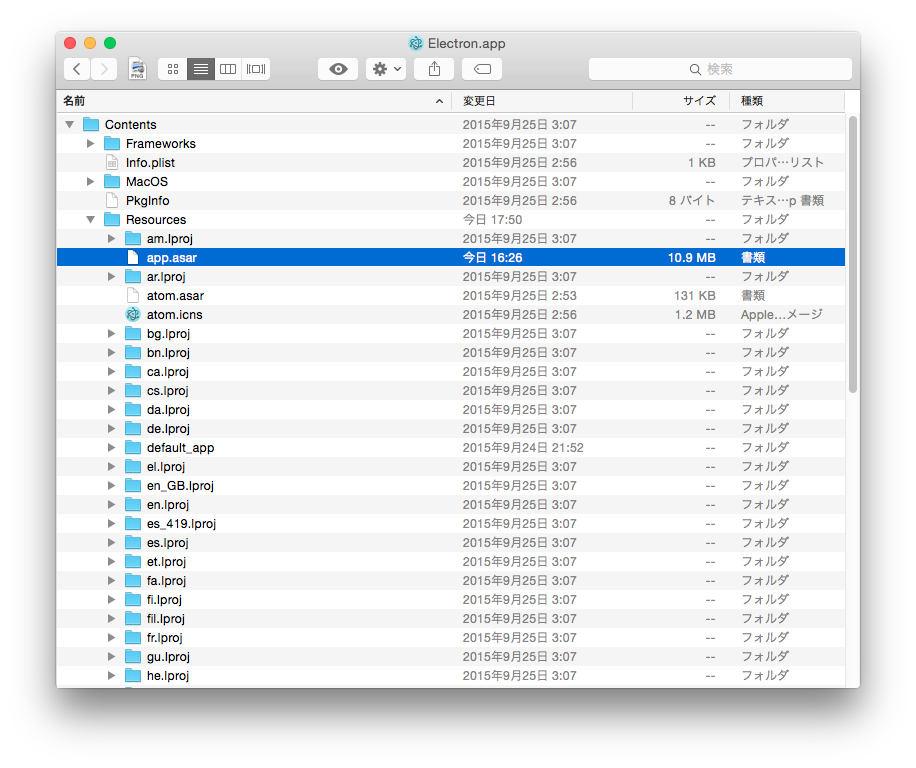Expand the ar.lproj folder

tap(112, 276)
